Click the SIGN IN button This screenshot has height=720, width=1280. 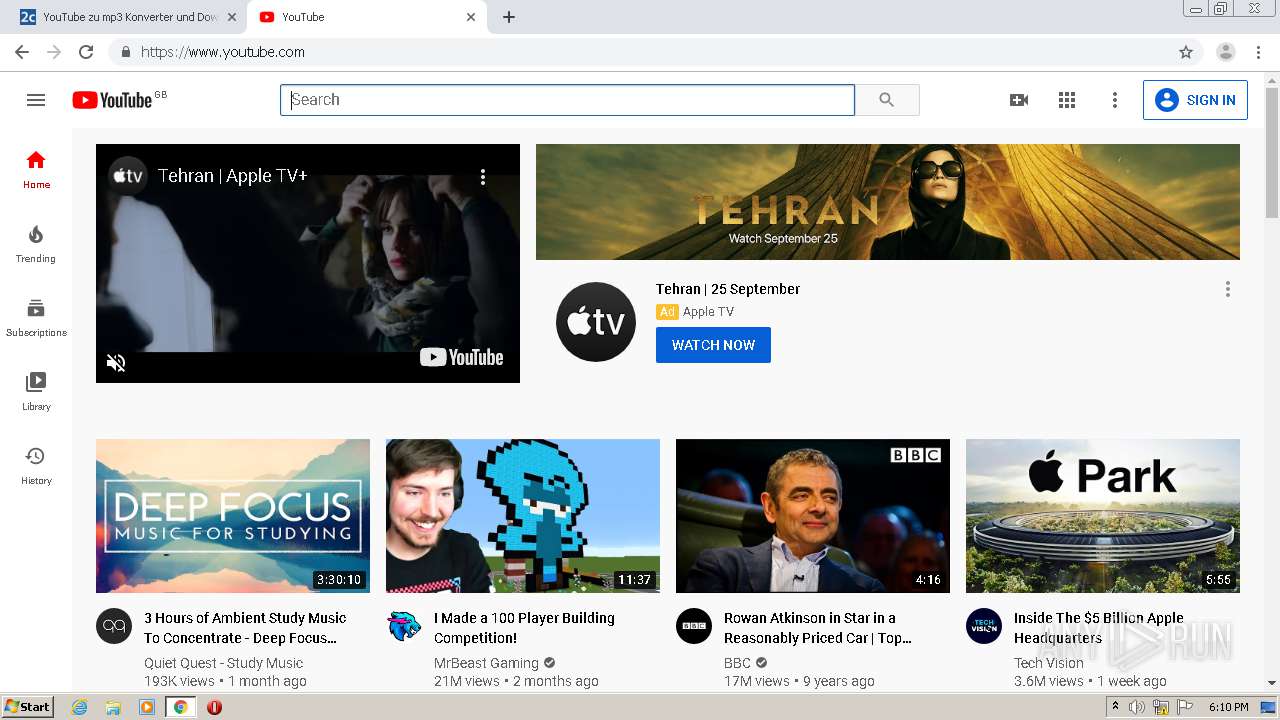1195,100
